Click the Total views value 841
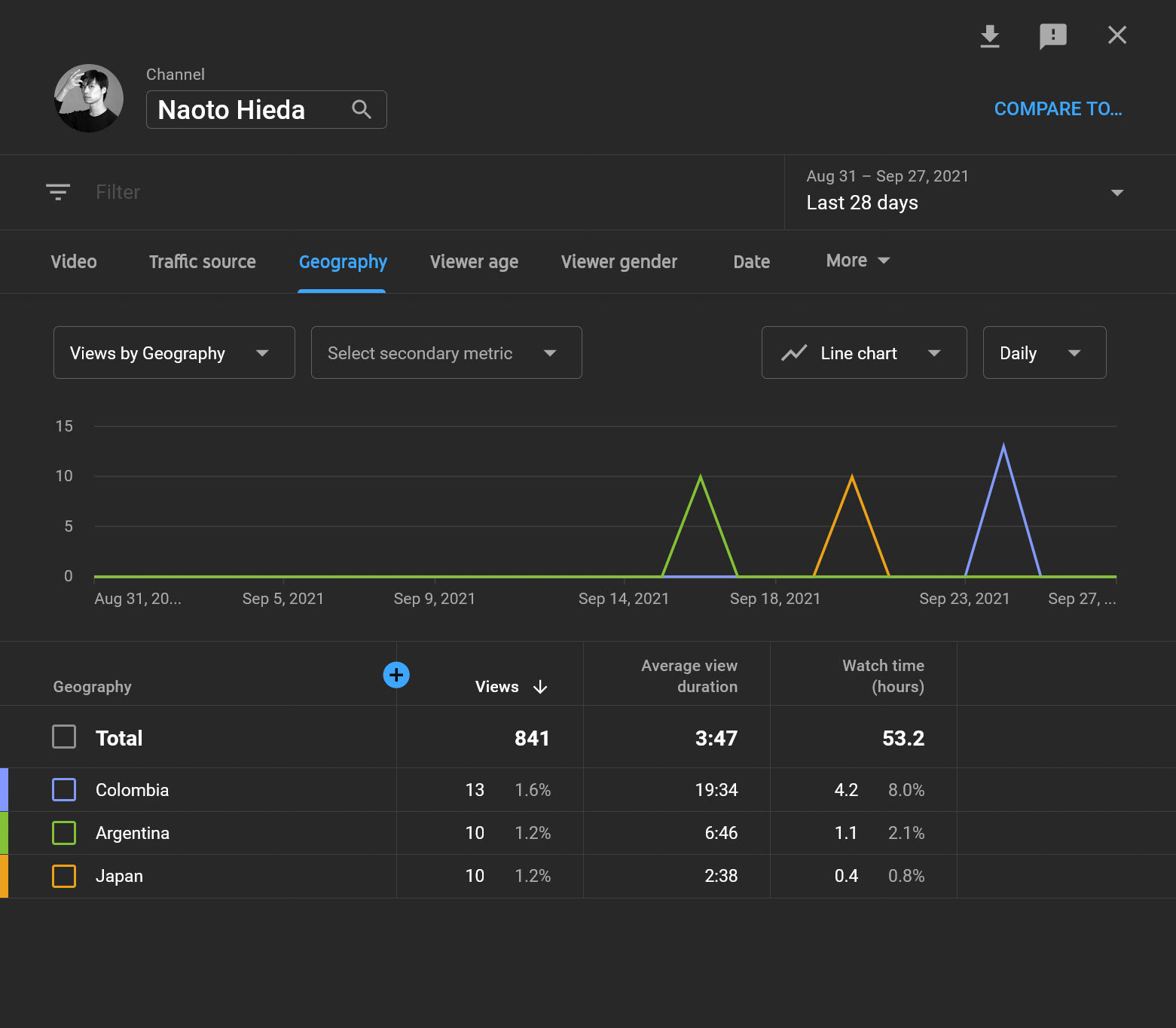Image resolution: width=1176 pixels, height=1028 pixels. pos(532,738)
